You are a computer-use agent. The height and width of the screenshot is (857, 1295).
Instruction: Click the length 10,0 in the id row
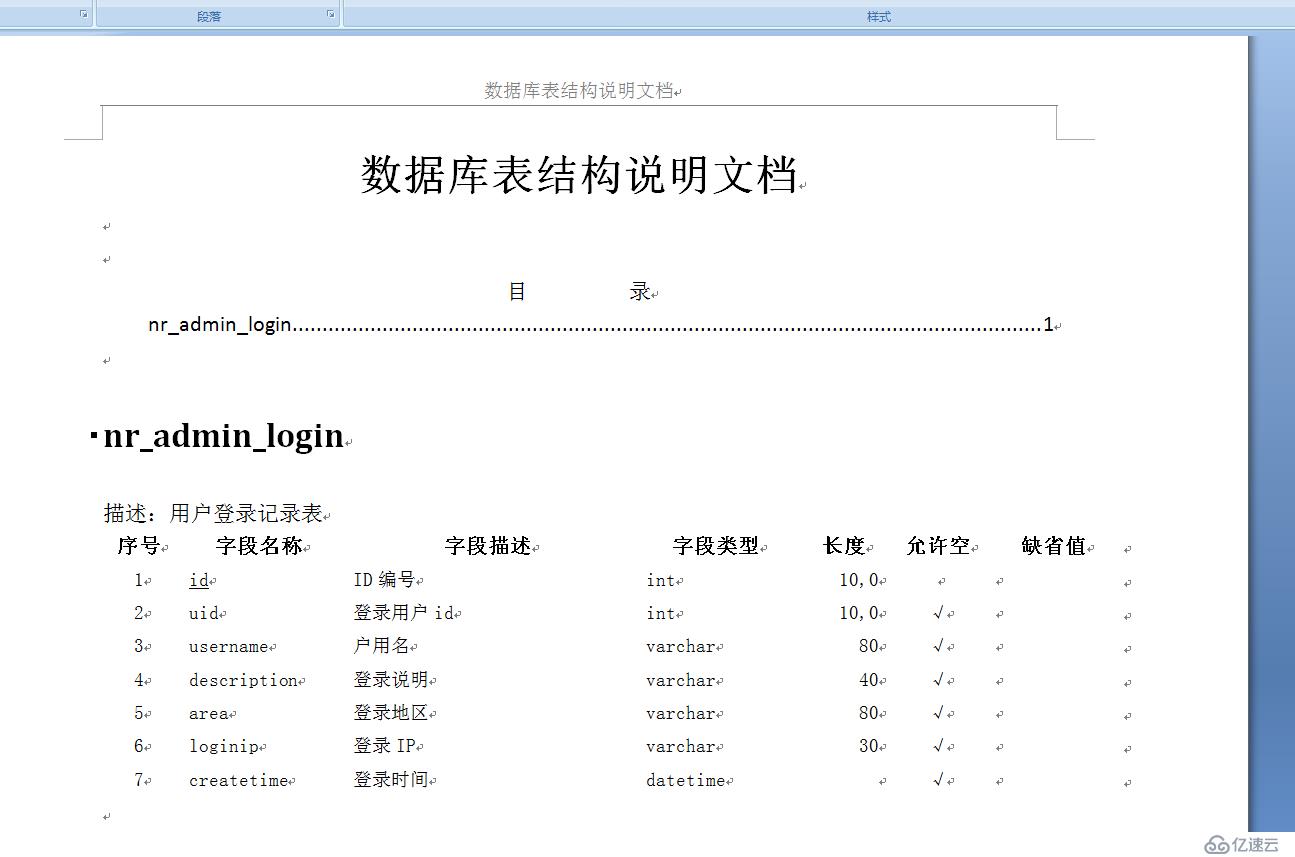859,580
